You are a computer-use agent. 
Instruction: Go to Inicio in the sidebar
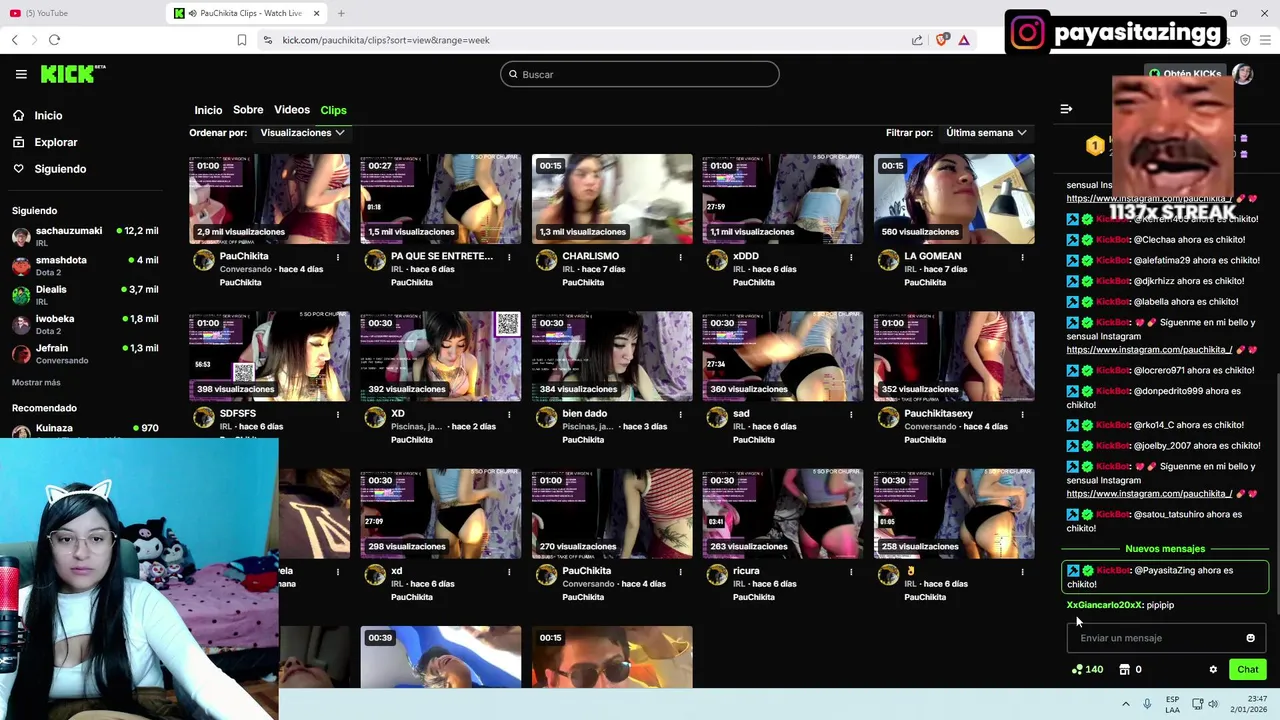[x=48, y=115]
